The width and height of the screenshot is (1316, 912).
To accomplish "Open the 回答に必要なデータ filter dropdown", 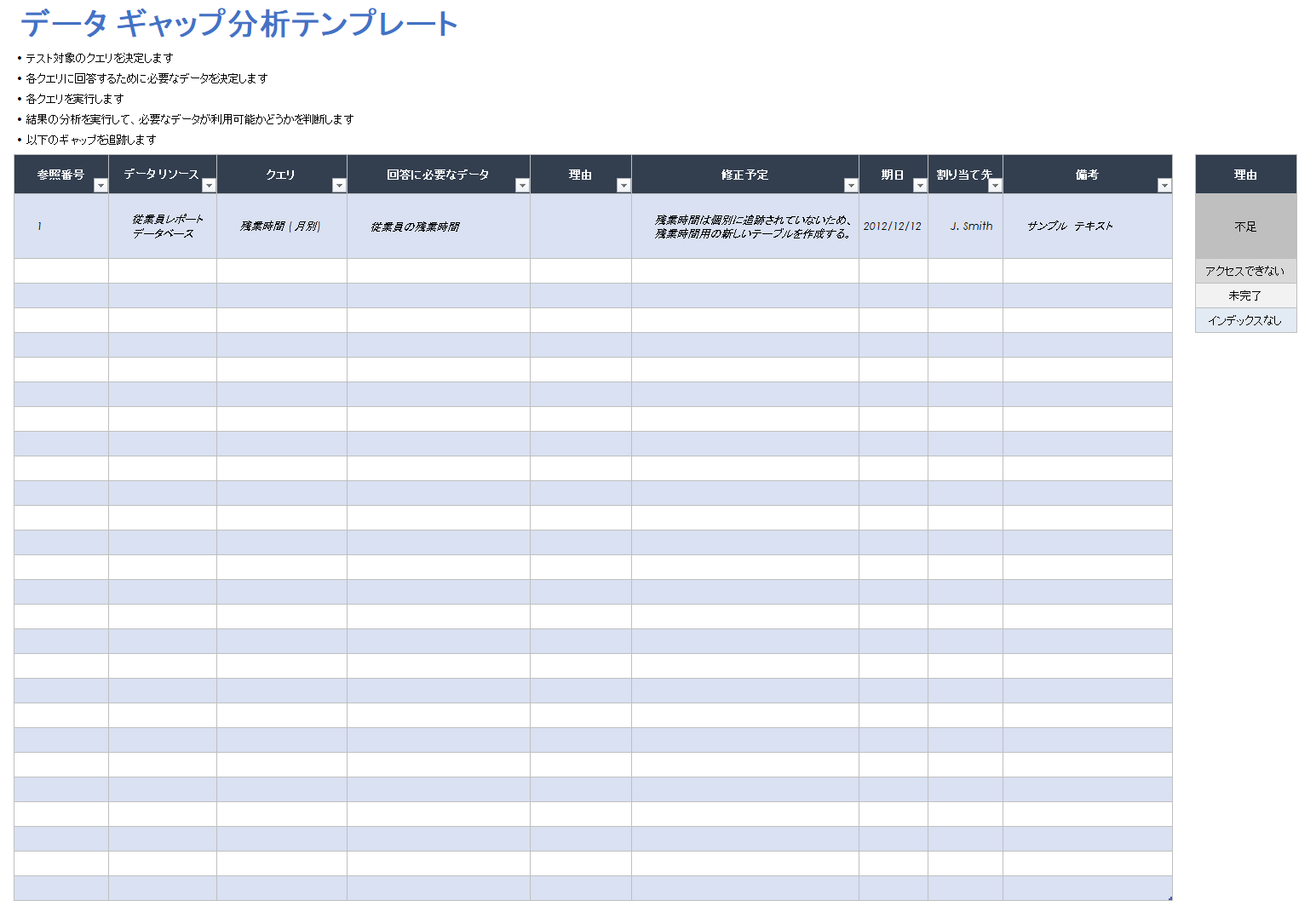I will click(x=522, y=186).
